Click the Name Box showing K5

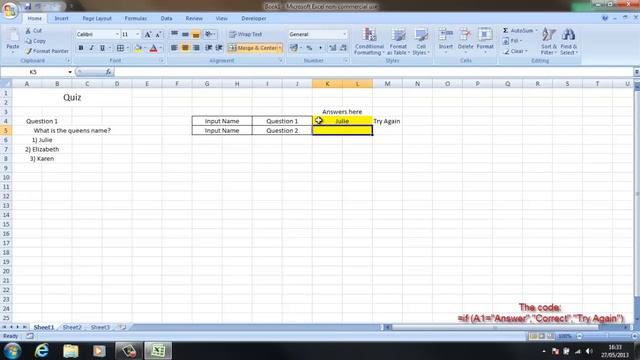point(33,72)
